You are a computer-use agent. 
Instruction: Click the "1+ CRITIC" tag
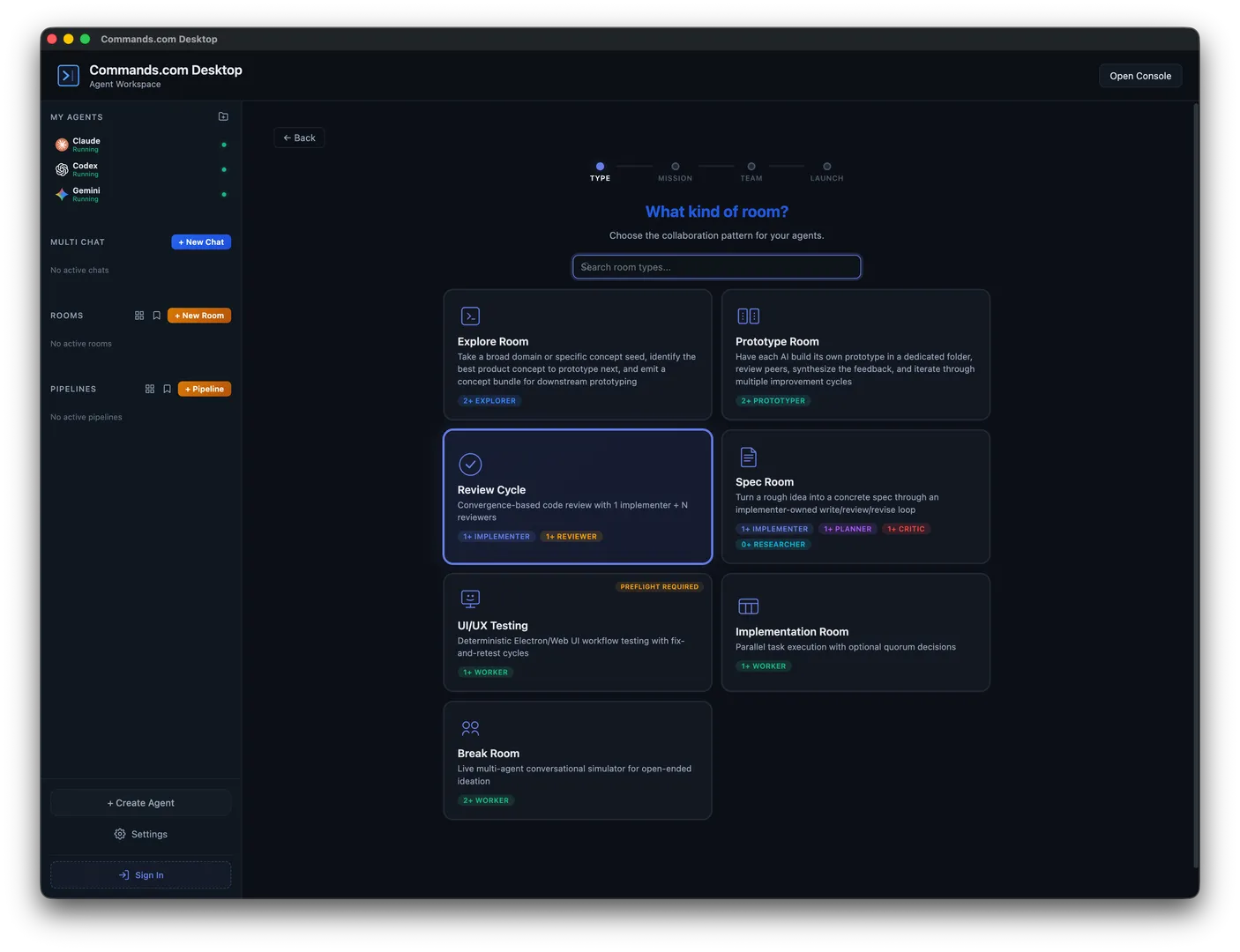[x=906, y=529]
